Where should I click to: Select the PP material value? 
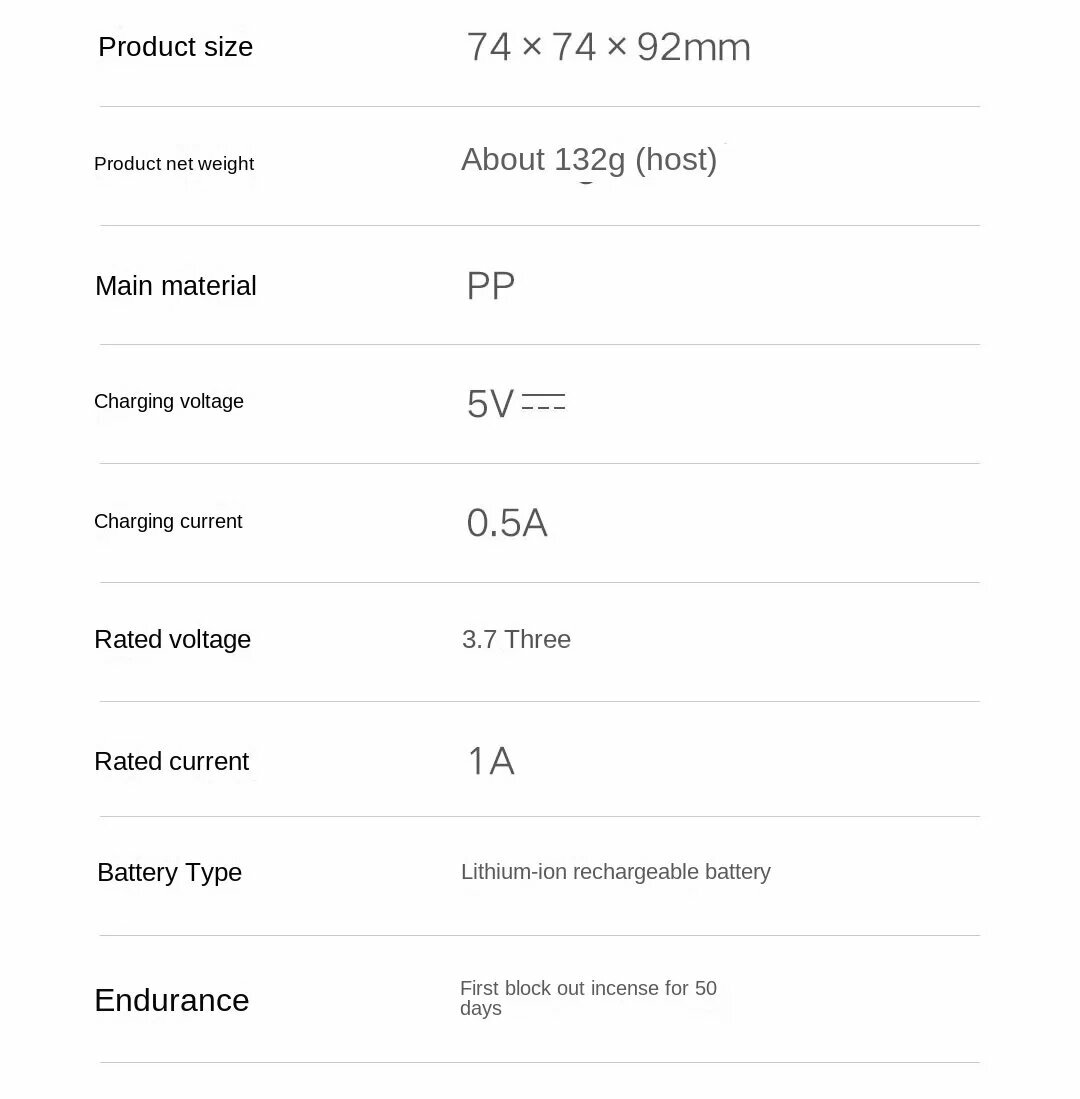pyautogui.click(x=490, y=287)
